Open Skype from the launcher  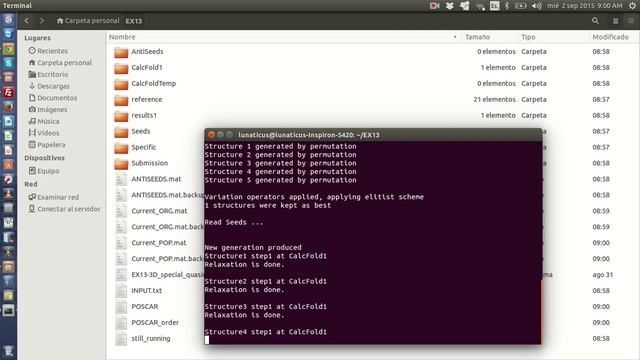point(8,64)
